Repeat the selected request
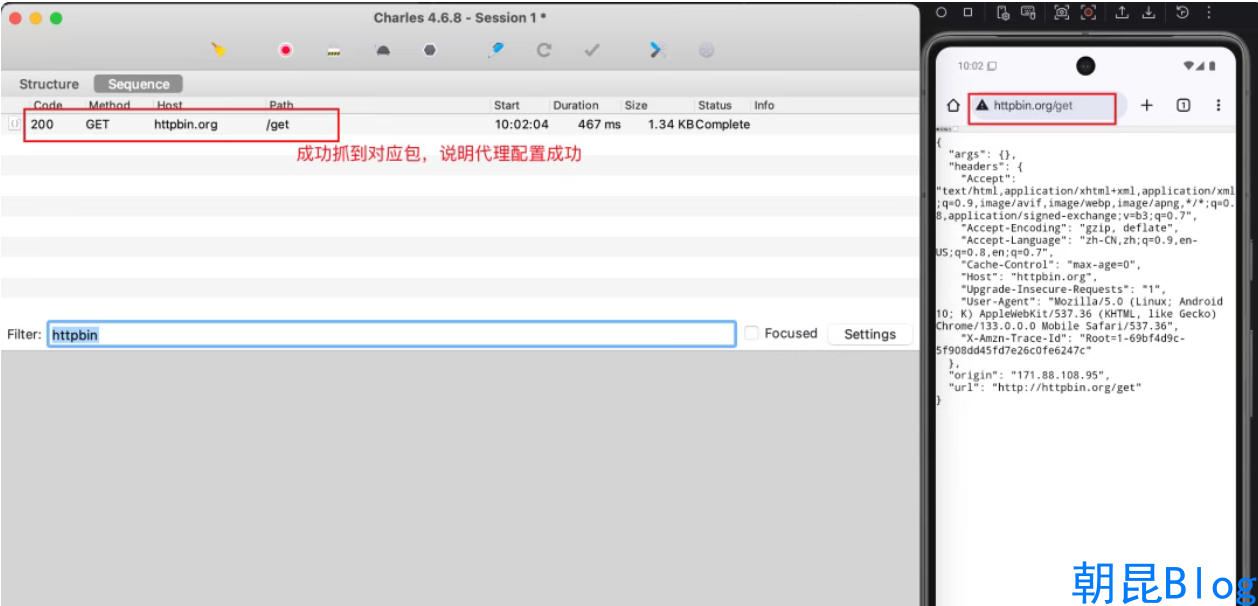 point(544,50)
